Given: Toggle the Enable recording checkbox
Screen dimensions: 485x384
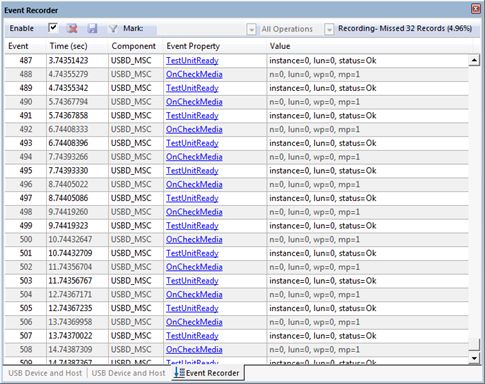Looking at the screenshot, I should 53,28.
